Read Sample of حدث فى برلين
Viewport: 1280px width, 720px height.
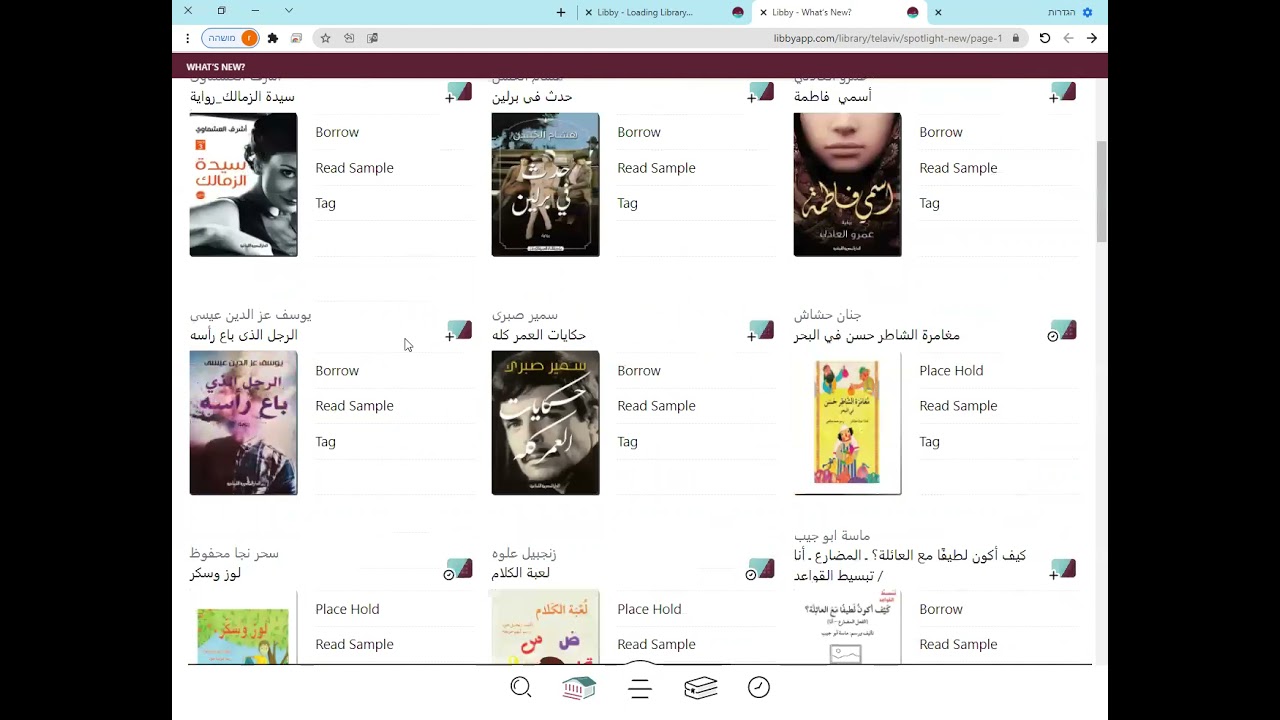tap(656, 168)
